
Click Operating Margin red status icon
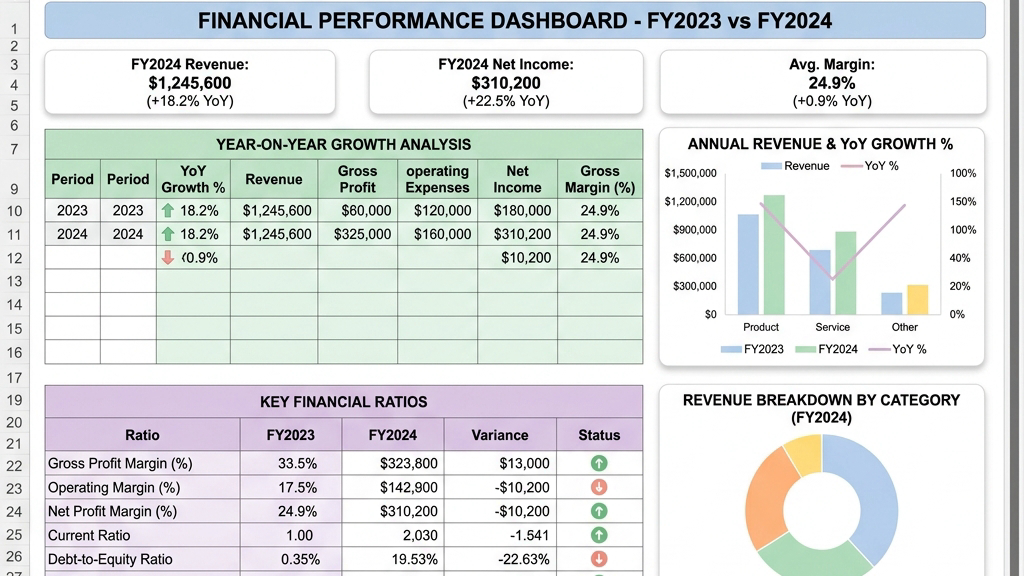click(599, 487)
